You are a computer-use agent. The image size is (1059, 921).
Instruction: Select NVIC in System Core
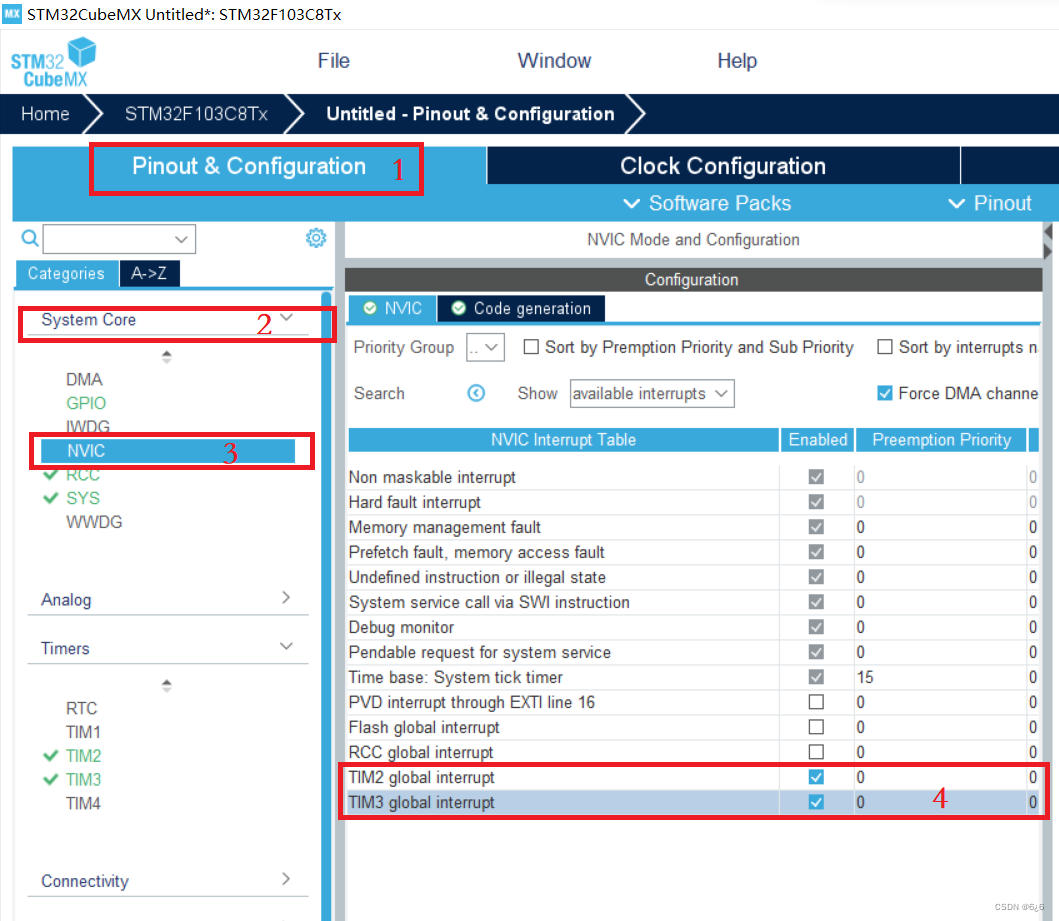167,450
